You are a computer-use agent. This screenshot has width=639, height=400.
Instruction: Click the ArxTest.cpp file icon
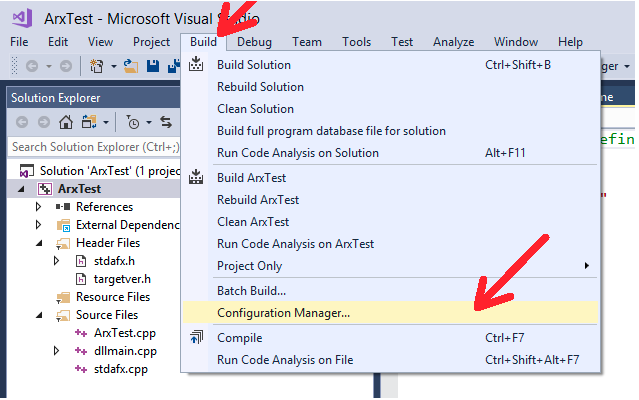pyautogui.click(x=81, y=333)
